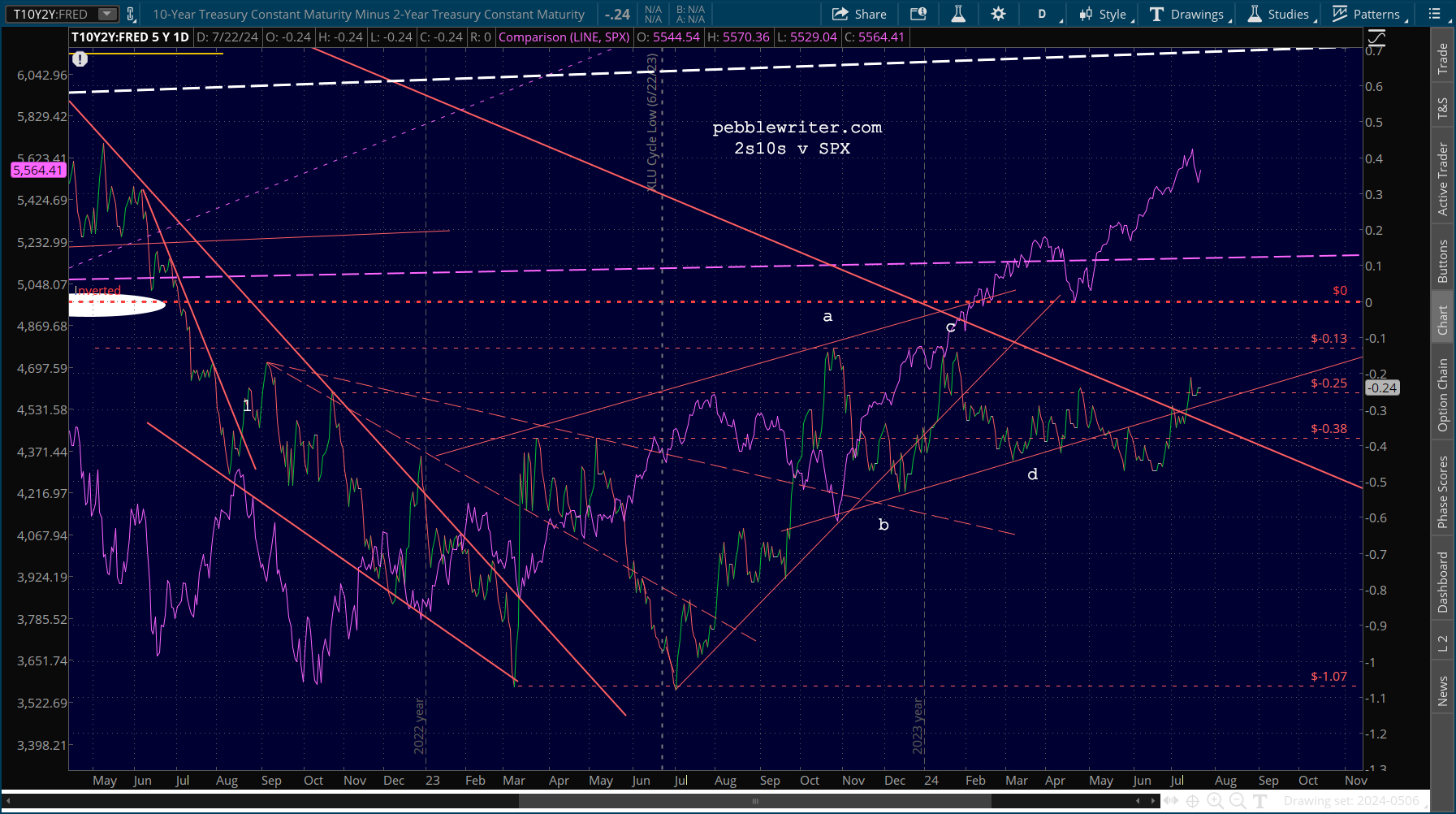This screenshot has width=1456, height=814.
Task: Open chart settings gear icon
Action: [998, 14]
